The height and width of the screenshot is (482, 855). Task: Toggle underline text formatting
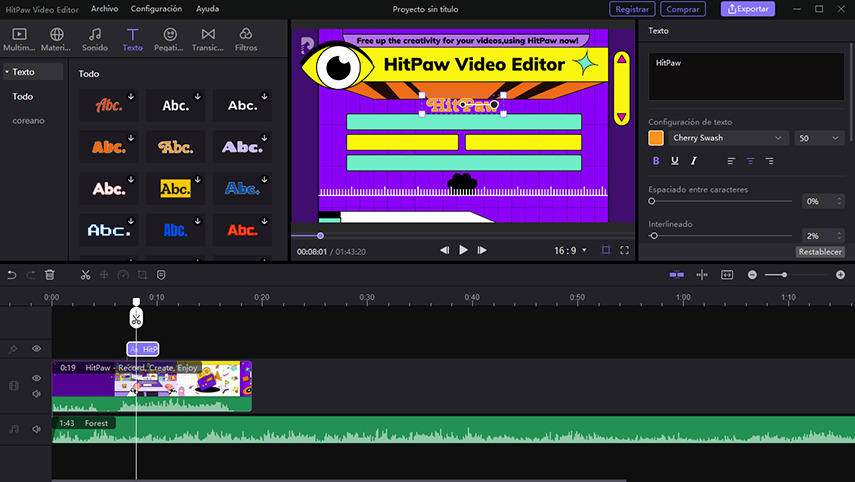[675, 161]
